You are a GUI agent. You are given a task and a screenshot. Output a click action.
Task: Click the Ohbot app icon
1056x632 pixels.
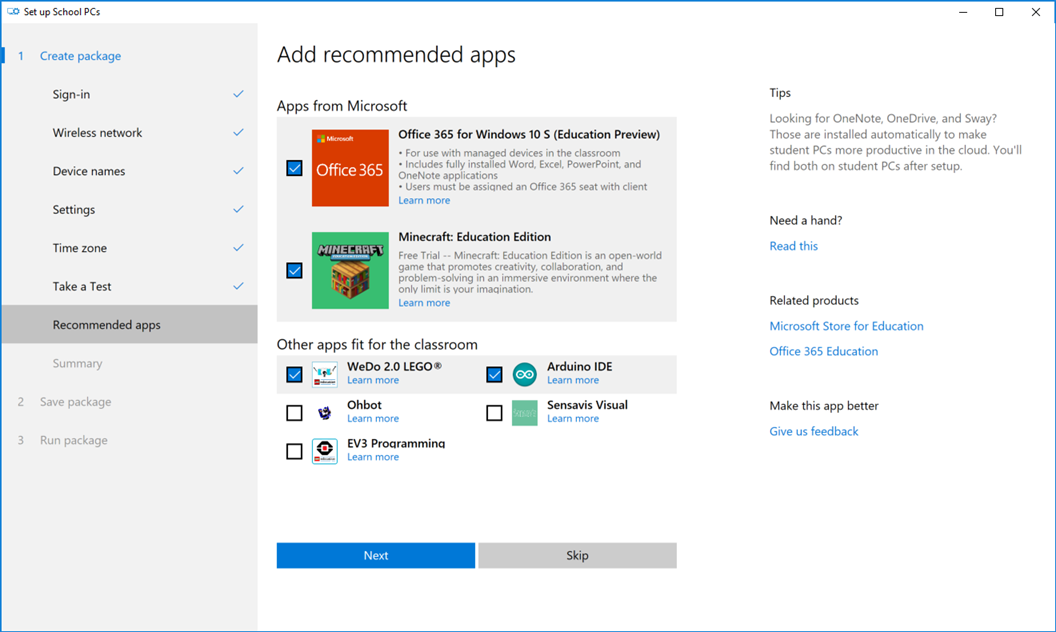tap(324, 413)
